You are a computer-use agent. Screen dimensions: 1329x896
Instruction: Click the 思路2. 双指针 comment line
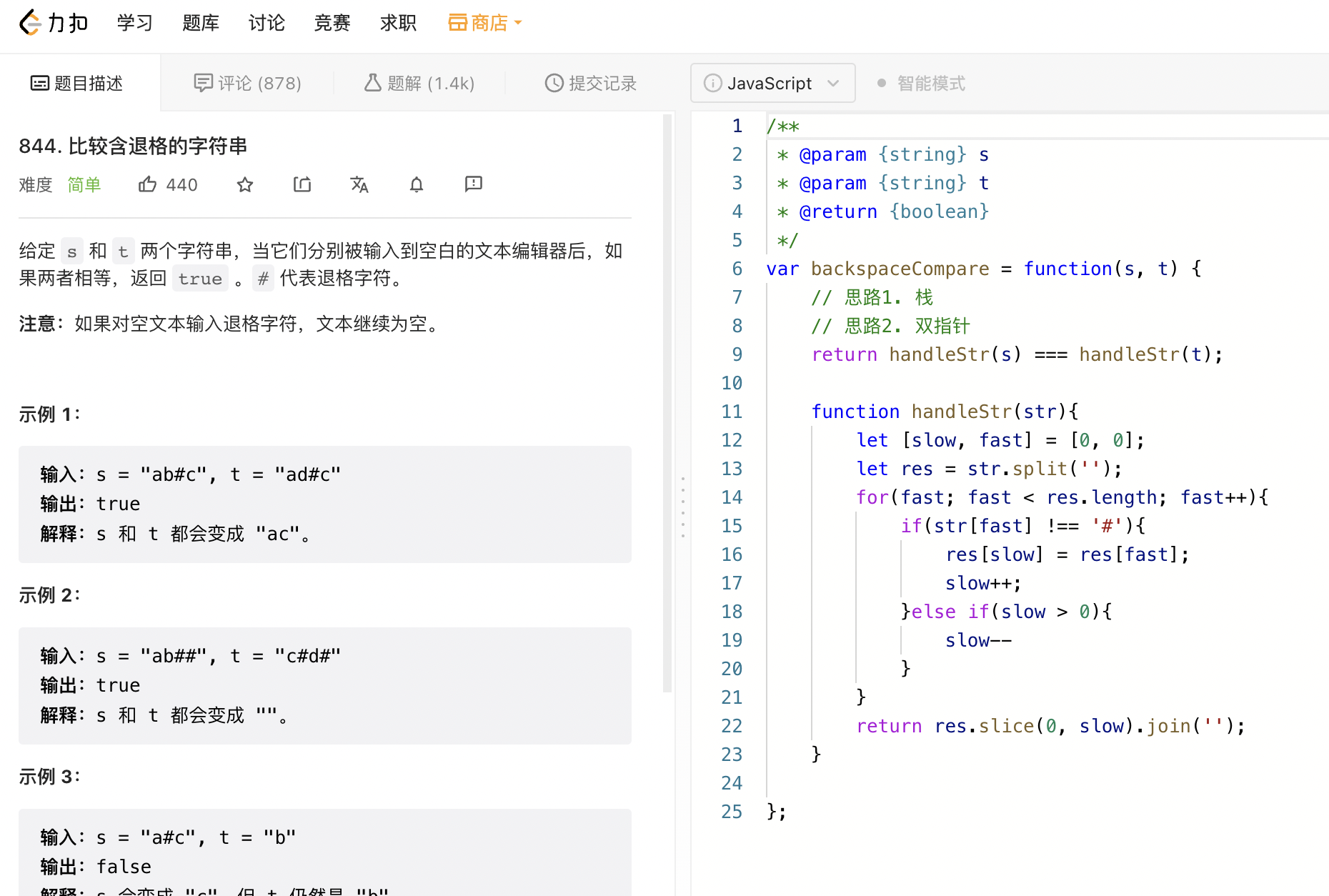pos(890,326)
